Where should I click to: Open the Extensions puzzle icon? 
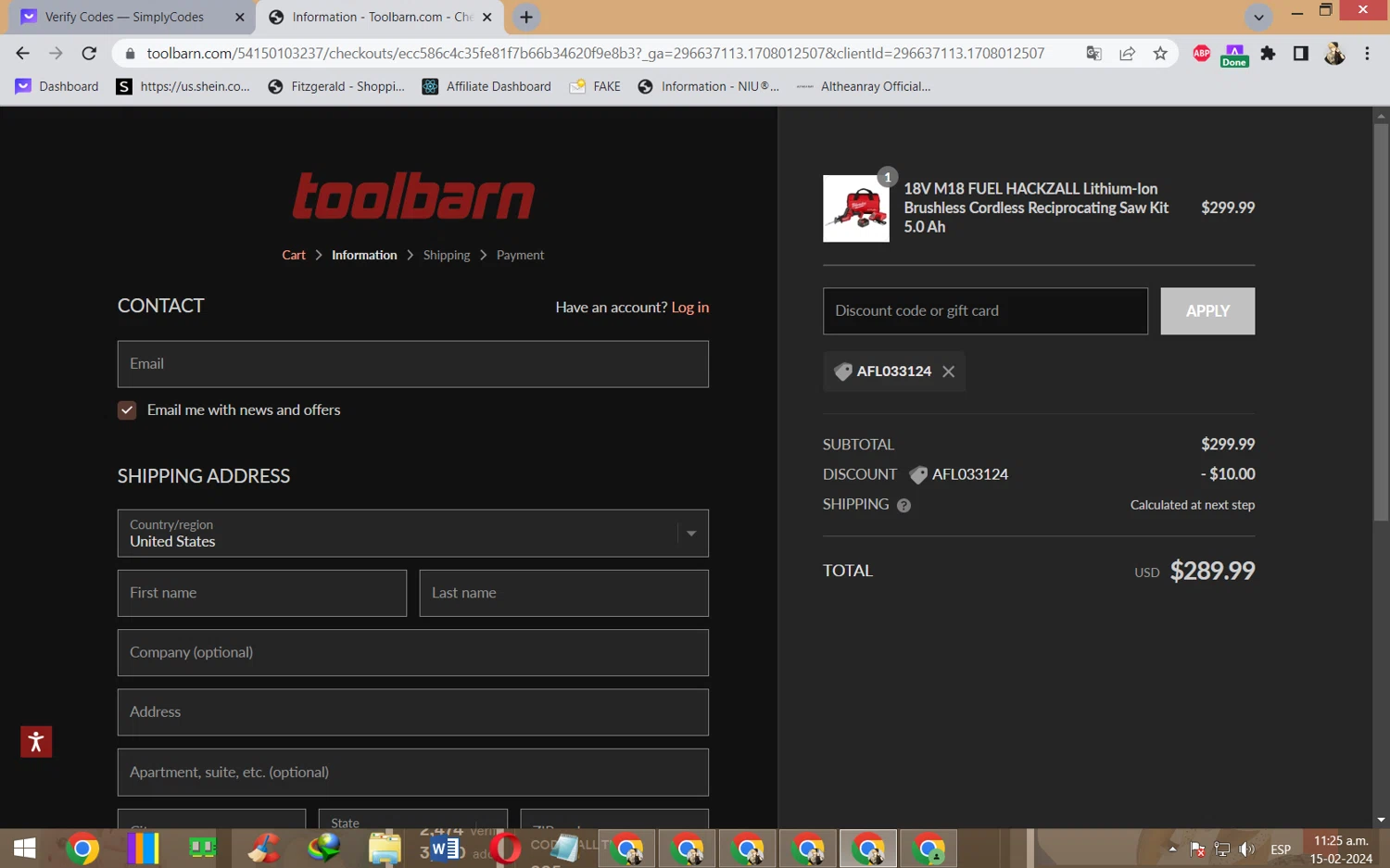1268,54
